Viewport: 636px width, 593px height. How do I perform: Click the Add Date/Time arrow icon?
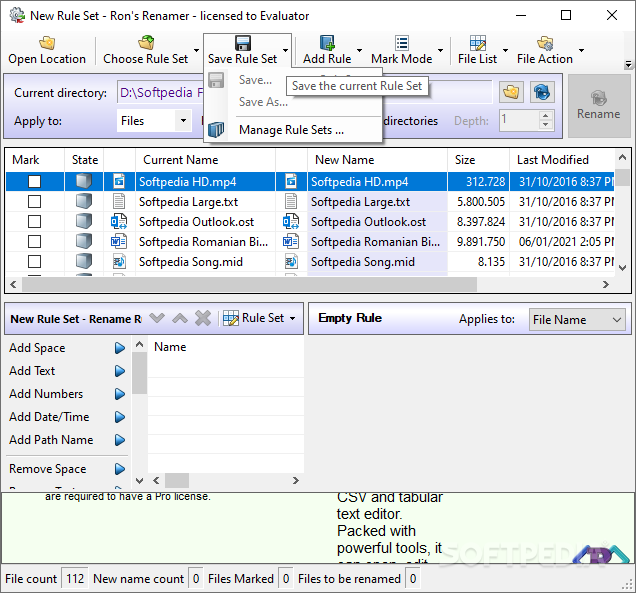120,417
